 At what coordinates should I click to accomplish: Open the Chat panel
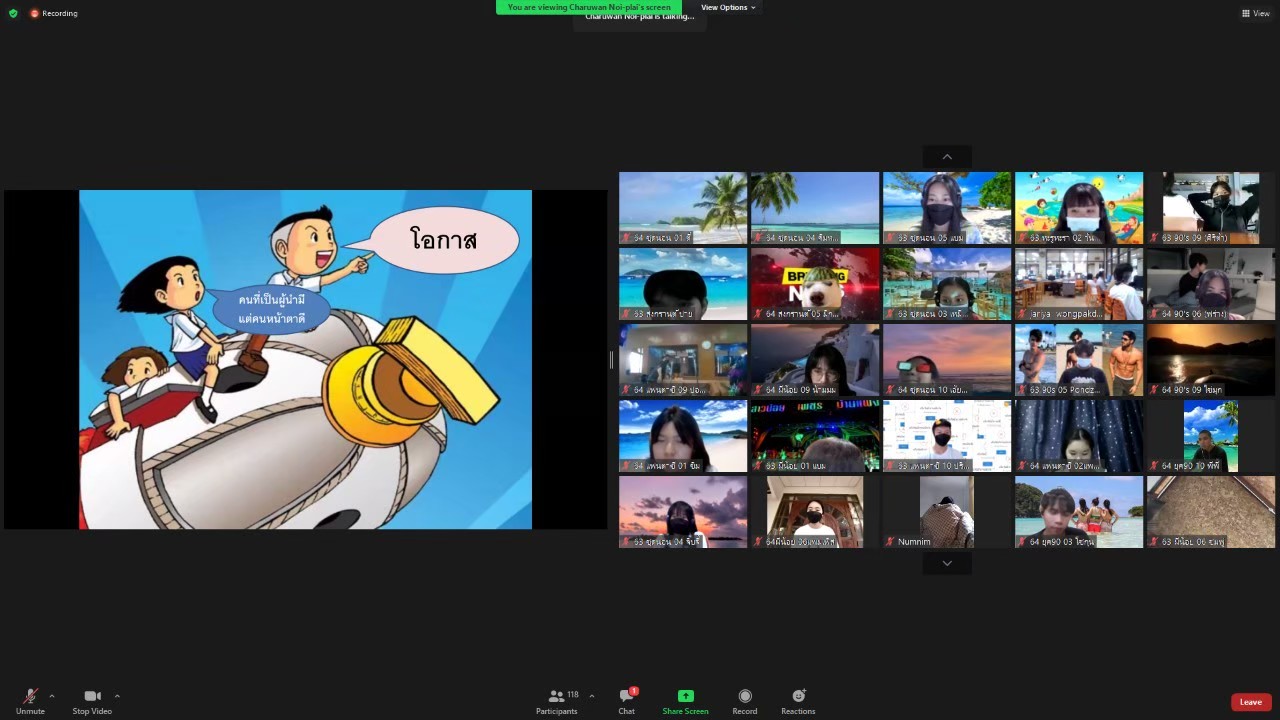626,696
